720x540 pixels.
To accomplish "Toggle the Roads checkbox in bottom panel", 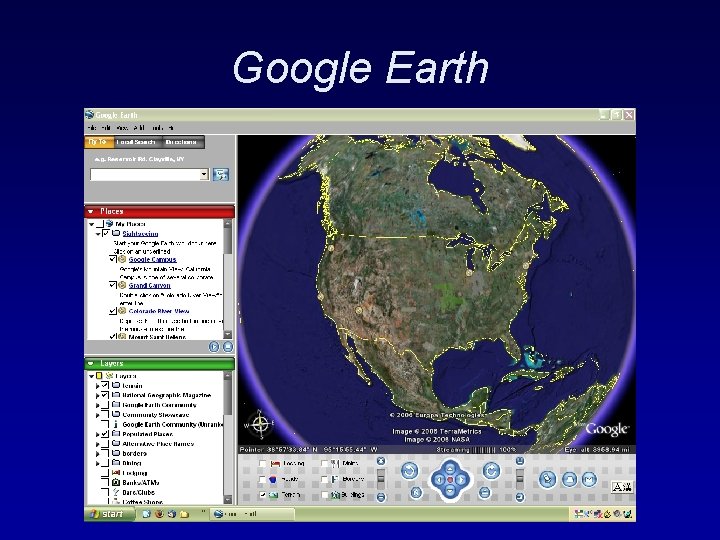I will click(262, 479).
